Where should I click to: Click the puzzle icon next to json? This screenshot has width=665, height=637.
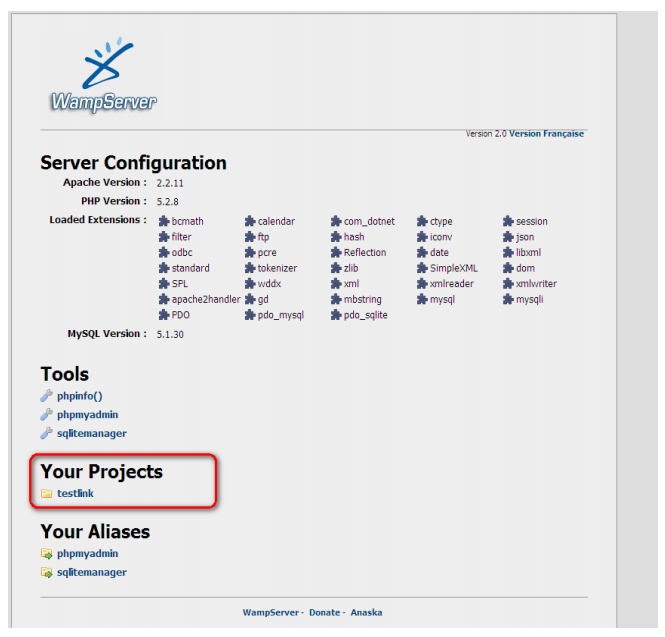click(x=509, y=237)
